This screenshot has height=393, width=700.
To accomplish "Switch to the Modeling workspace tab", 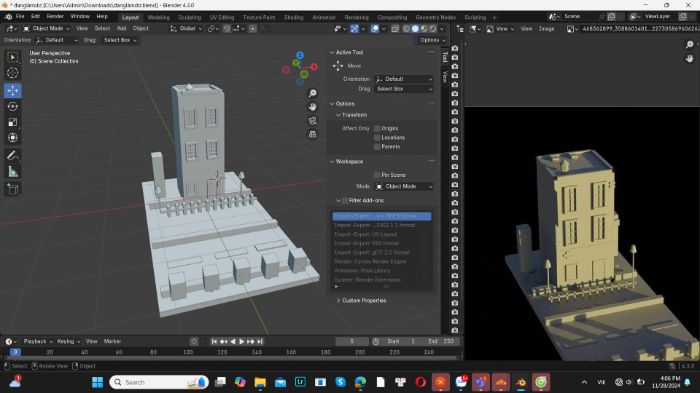I will (x=158, y=17).
